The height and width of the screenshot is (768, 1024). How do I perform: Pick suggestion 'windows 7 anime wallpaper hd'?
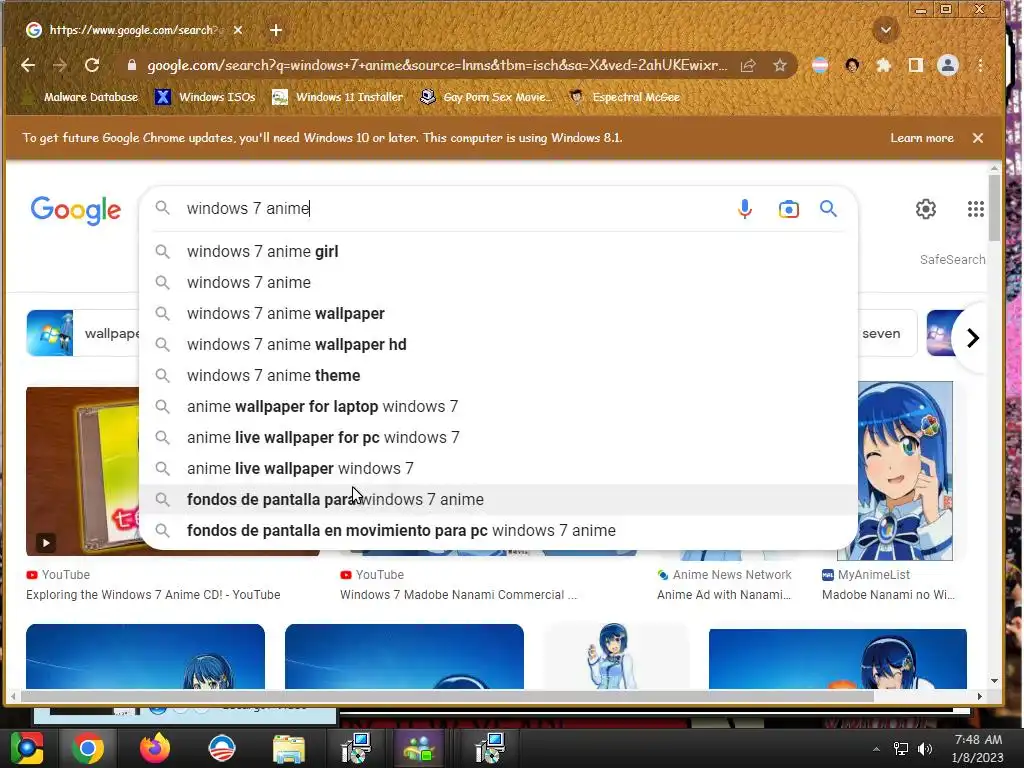pos(498,345)
